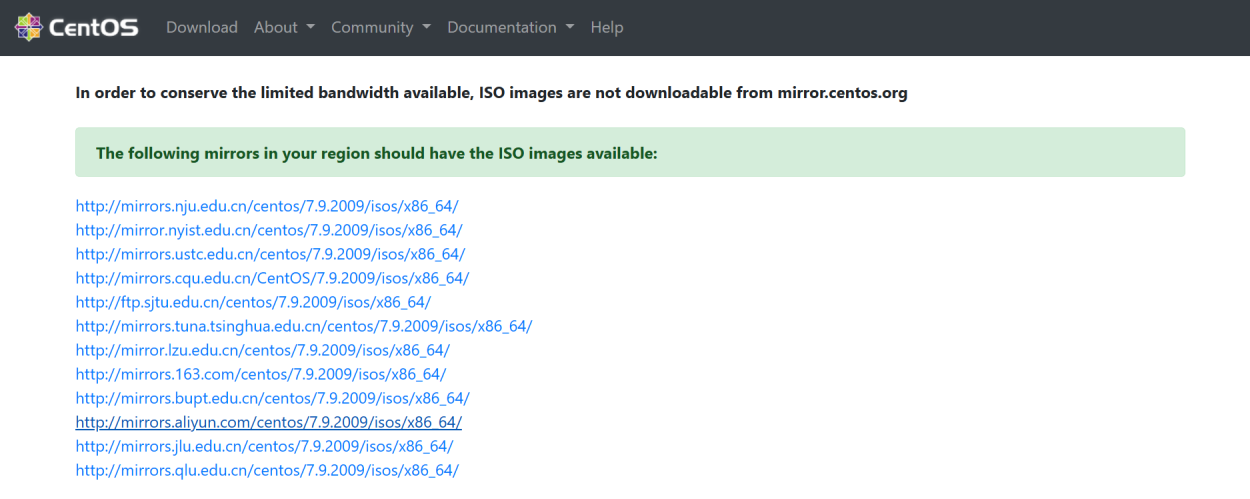This screenshot has height=499, width=1250.
Task: Open the mirrors.cqu.edu.cn CentOS link
Action: [x=272, y=278]
